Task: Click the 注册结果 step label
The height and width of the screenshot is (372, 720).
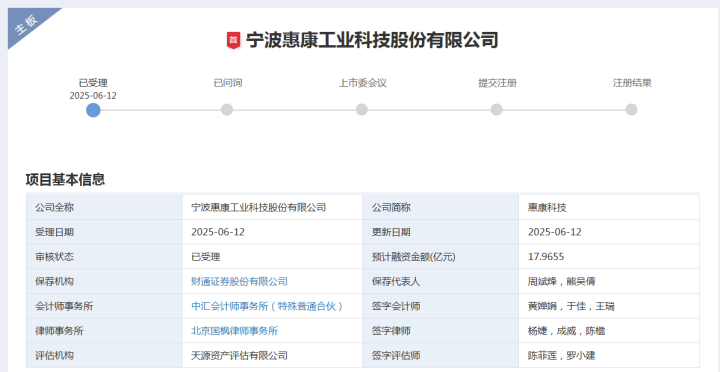Action: pyautogui.click(x=632, y=83)
